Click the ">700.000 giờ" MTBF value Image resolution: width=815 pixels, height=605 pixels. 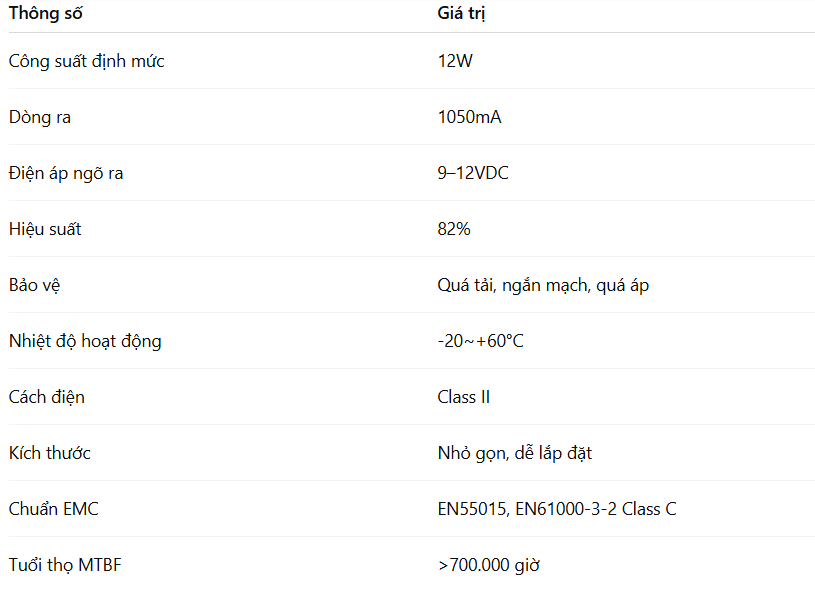point(489,565)
